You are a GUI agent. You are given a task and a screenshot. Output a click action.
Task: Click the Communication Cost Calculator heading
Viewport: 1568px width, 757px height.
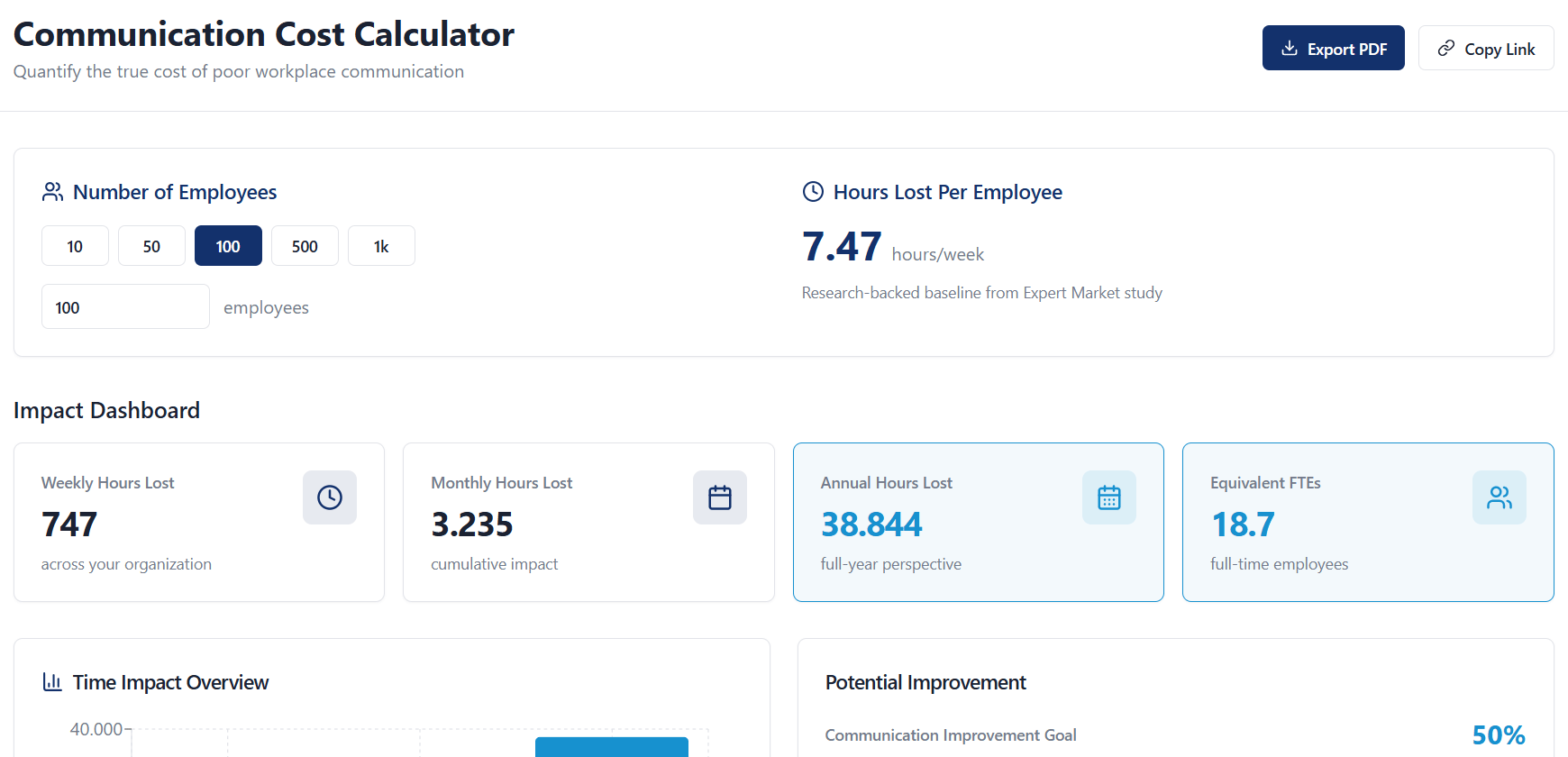coord(264,34)
